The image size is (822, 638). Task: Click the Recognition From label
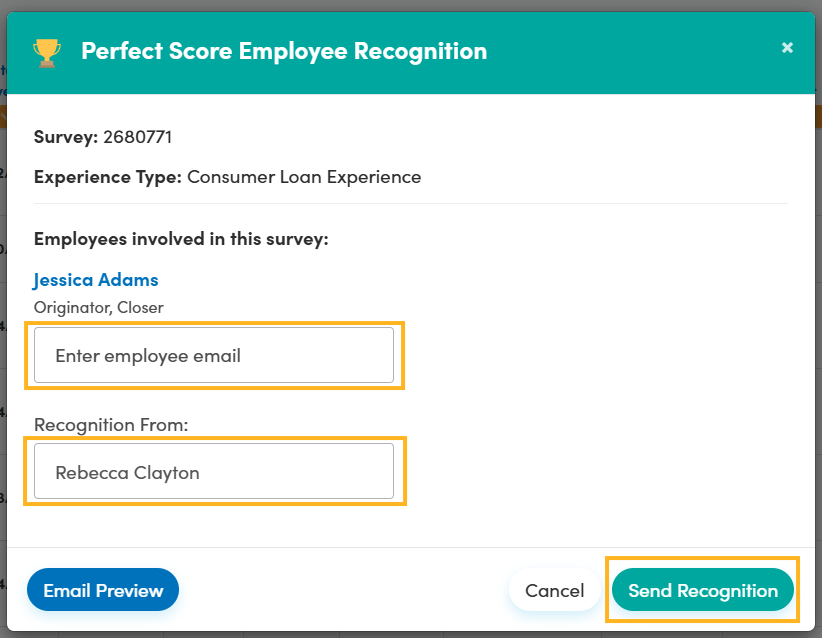tap(111, 425)
